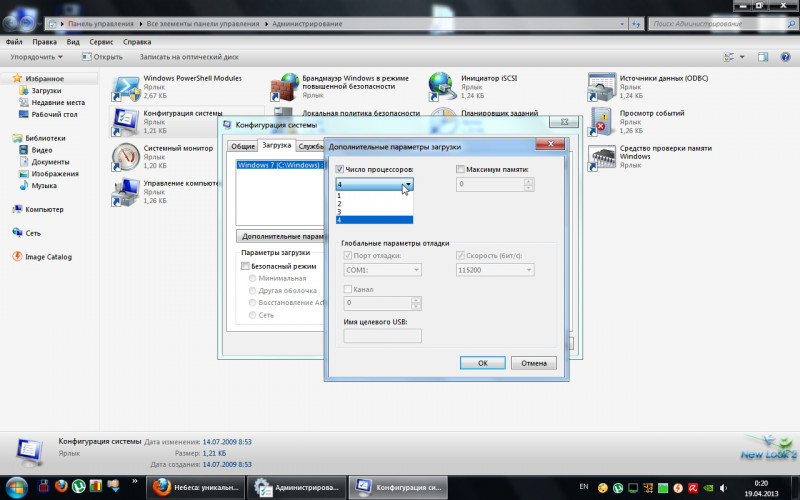Click the volume tray icon
Screen dimensions: 800x500
[x=723, y=488]
